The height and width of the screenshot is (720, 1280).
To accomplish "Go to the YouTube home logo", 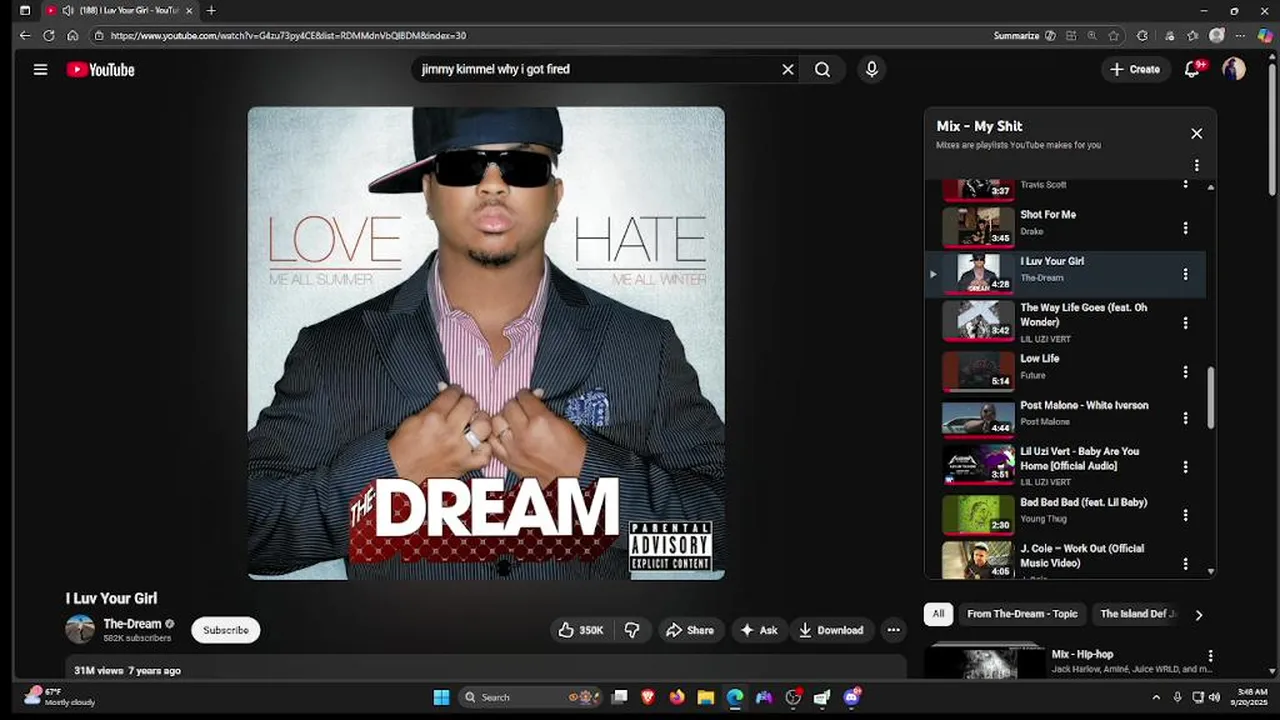I will click(x=100, y=69).
